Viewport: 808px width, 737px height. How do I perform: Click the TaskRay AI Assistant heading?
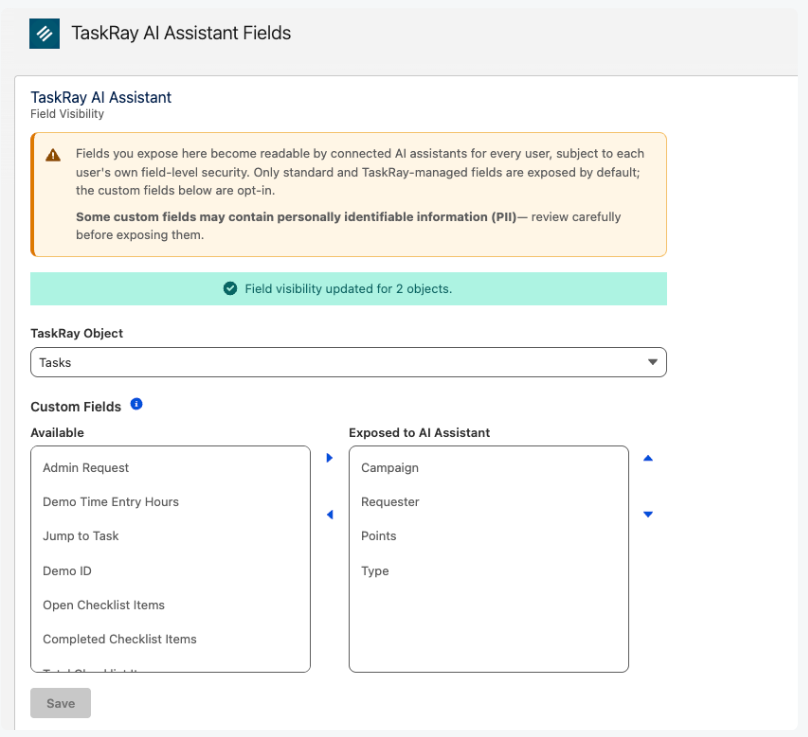pyautogui.click(x=101, y=97)
